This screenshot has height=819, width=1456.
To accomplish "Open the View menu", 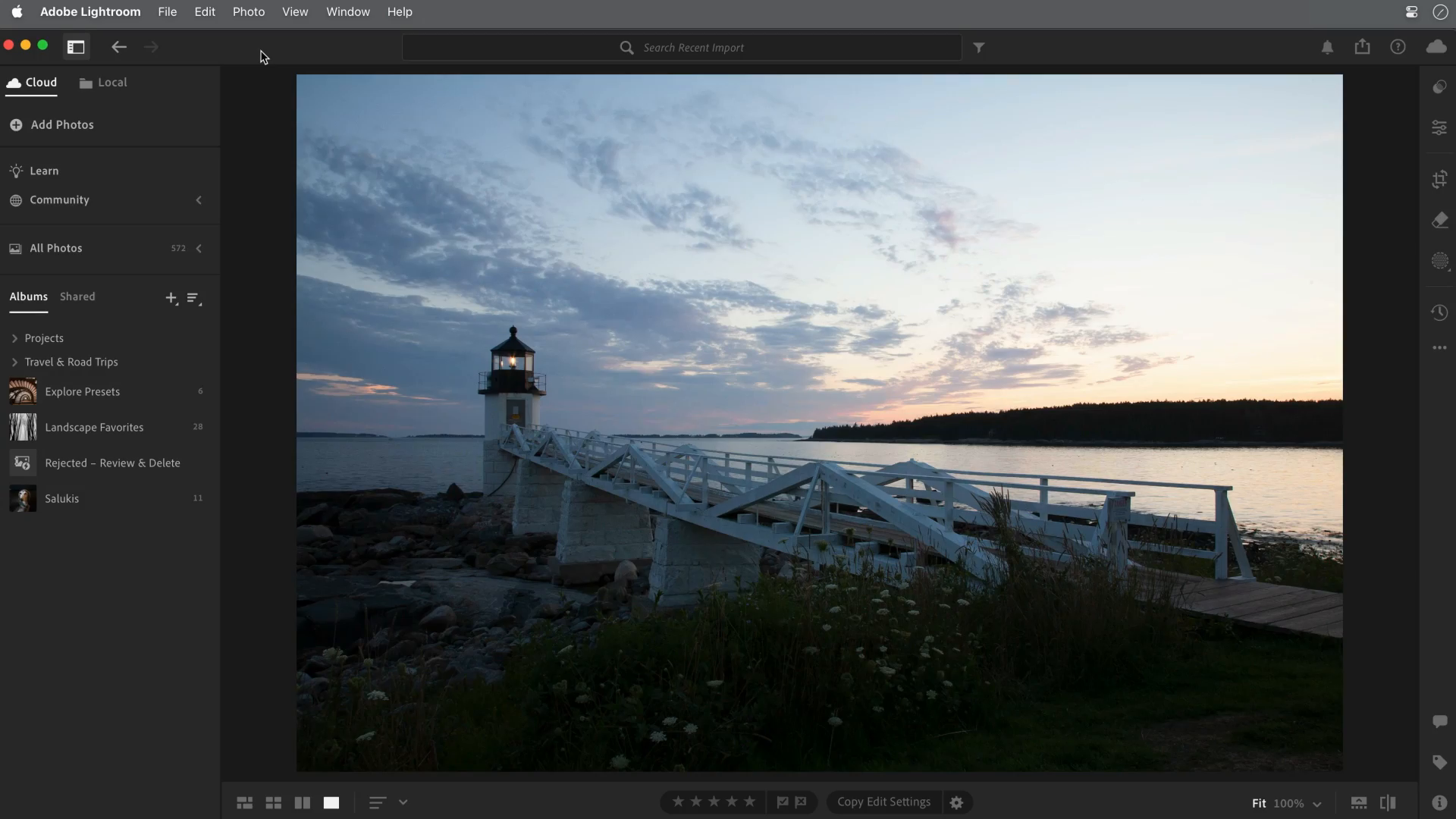I will [x=295, y=11].
